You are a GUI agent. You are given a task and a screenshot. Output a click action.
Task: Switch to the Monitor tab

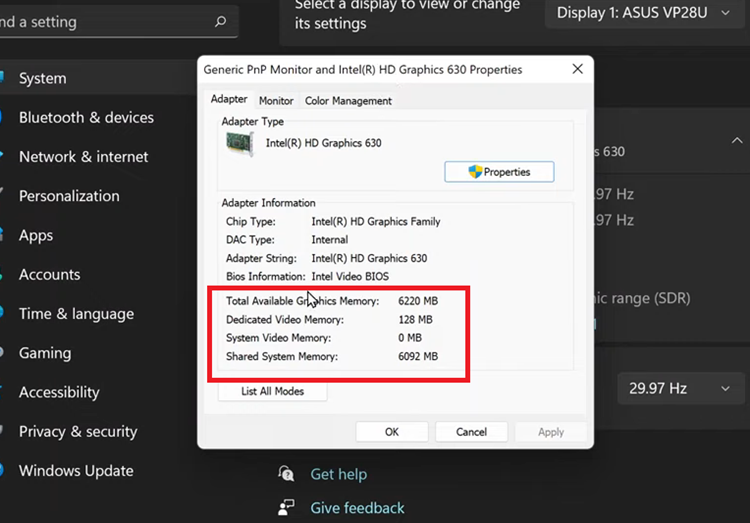click(x=276, y=100)
